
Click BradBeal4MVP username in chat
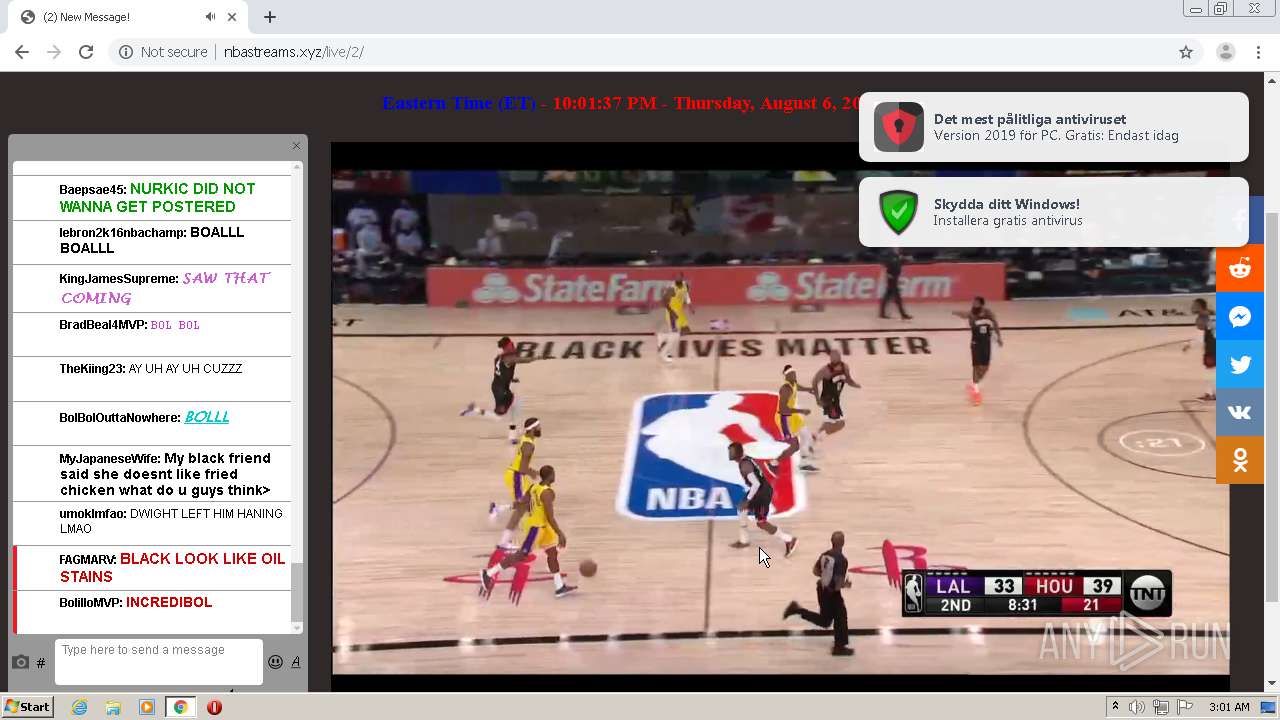click(x=102, y=325)
